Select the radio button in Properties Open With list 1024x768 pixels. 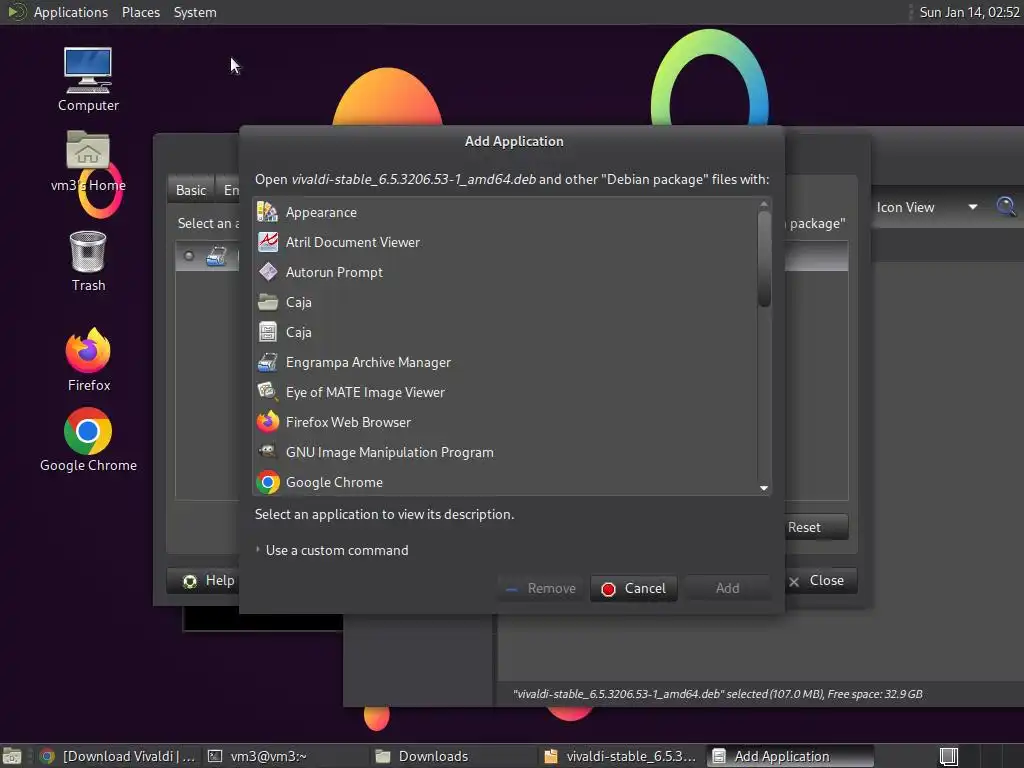(189, 256)
